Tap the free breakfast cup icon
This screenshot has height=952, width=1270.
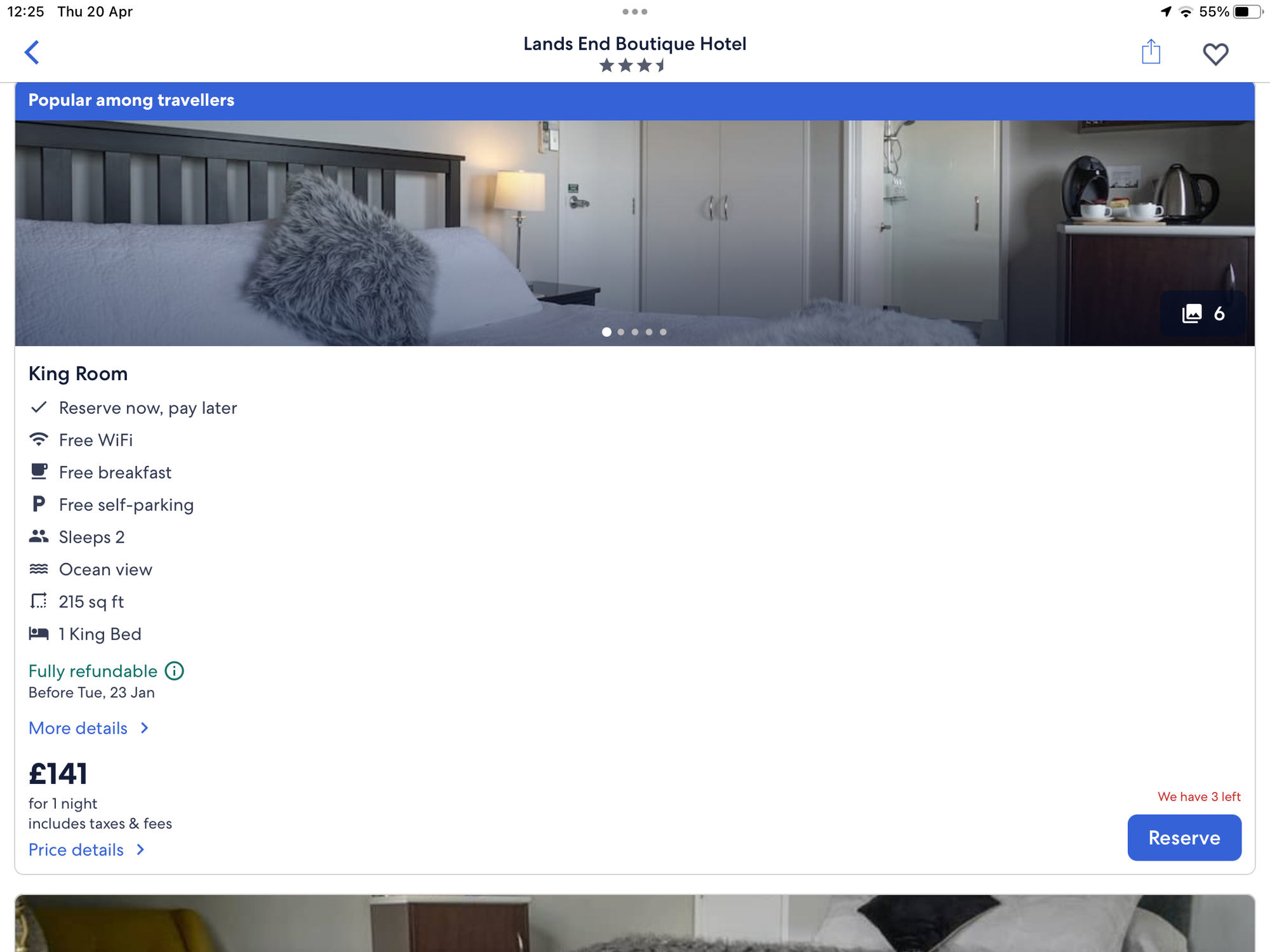coord(39,472)
